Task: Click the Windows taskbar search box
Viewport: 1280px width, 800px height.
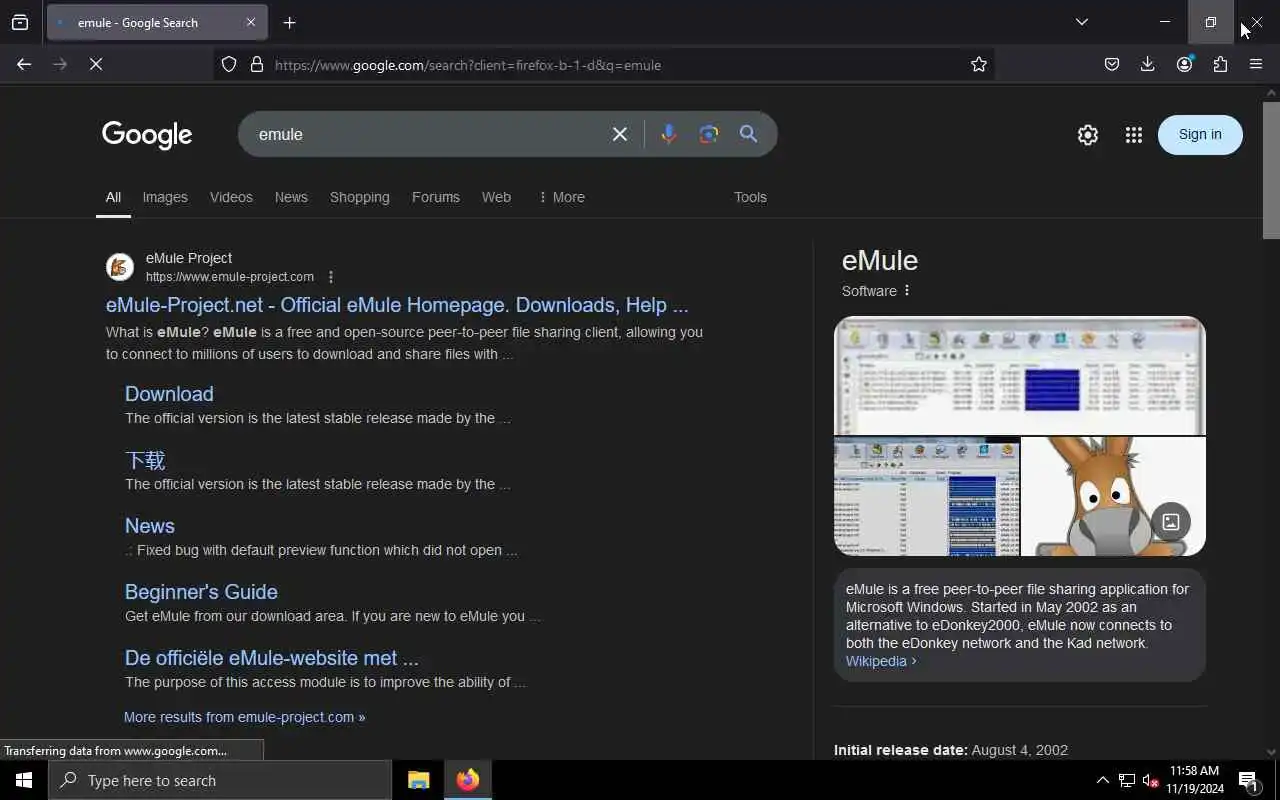Action: (220, 780)
